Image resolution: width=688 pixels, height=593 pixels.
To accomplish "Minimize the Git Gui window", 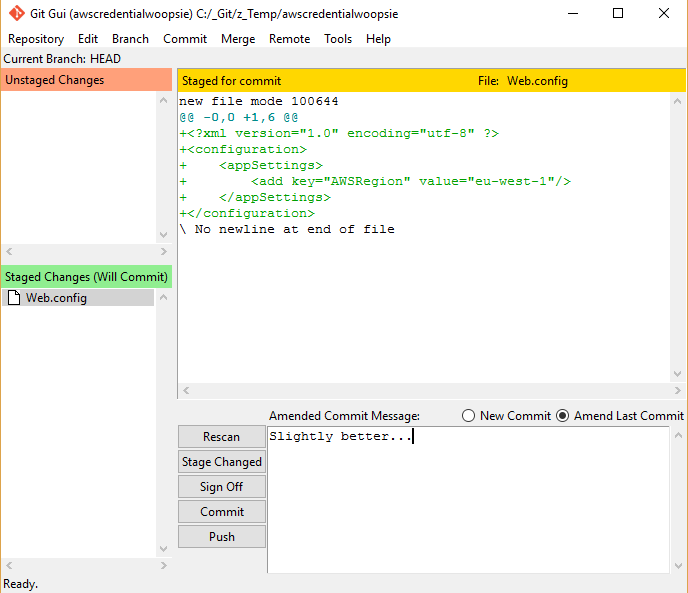I will coord(573,14).
